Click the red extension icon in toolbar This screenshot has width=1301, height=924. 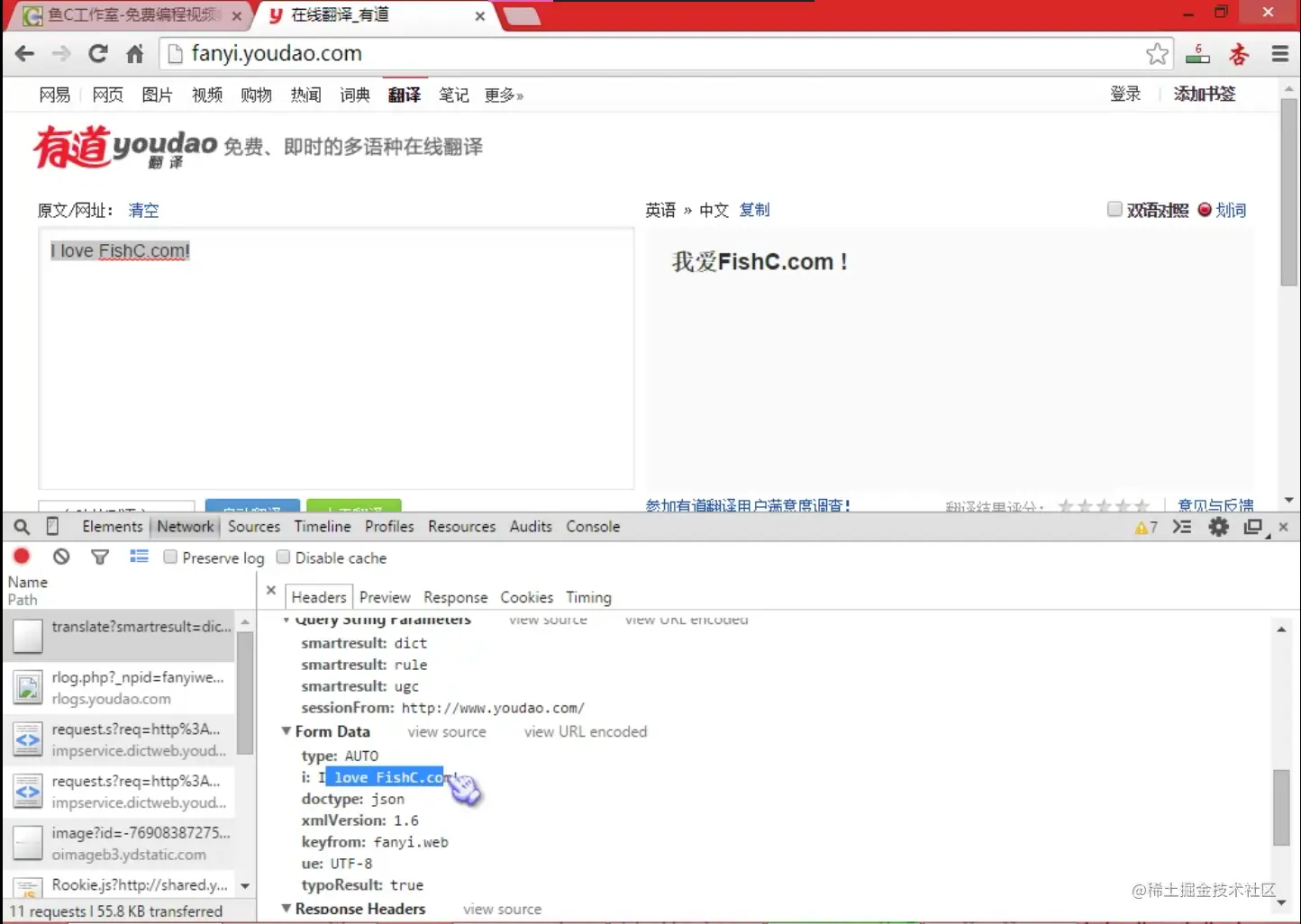point(1239,54)
